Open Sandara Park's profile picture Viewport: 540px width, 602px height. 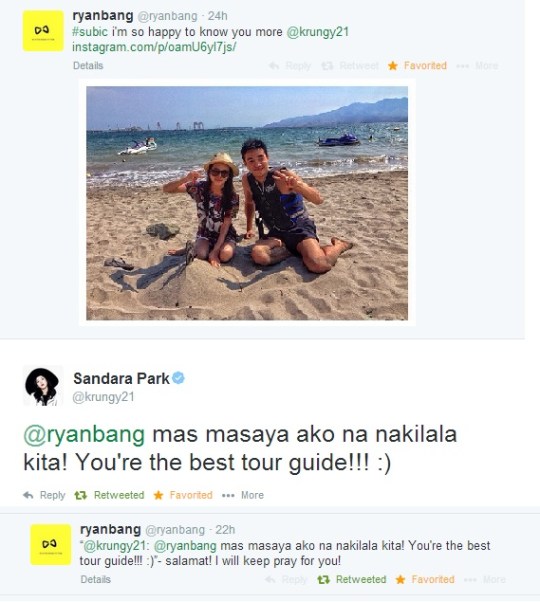click(x=43, y=386)
